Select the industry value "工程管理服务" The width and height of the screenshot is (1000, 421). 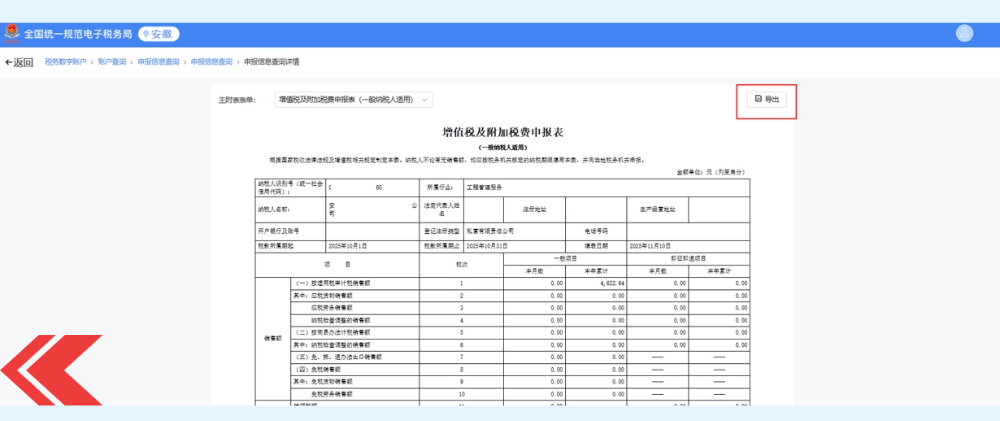[x=484, y=188]
